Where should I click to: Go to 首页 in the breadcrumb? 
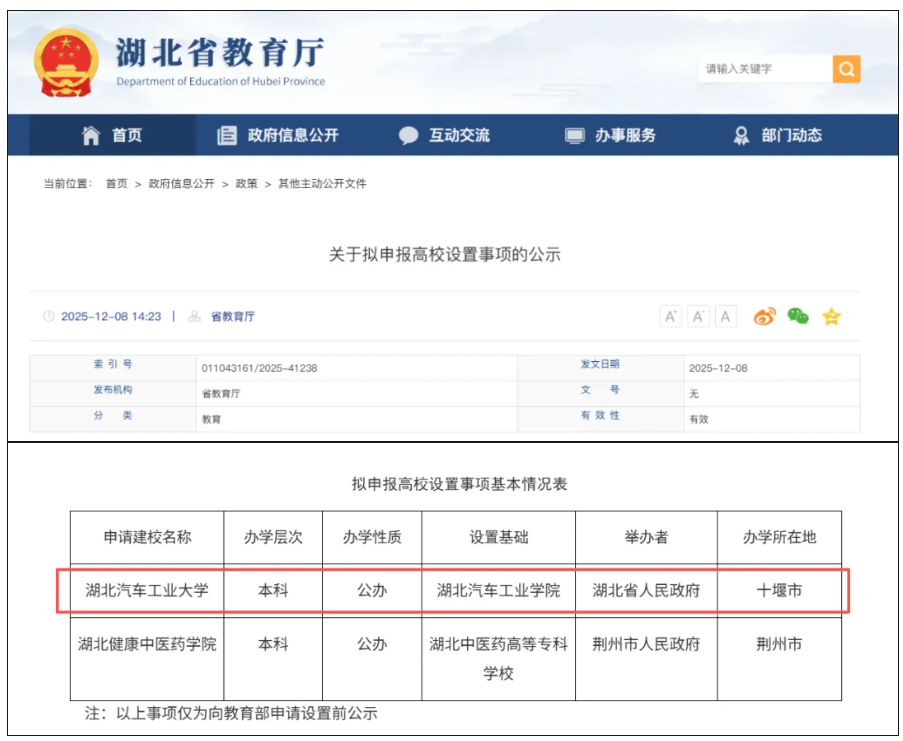coord(116,184)
